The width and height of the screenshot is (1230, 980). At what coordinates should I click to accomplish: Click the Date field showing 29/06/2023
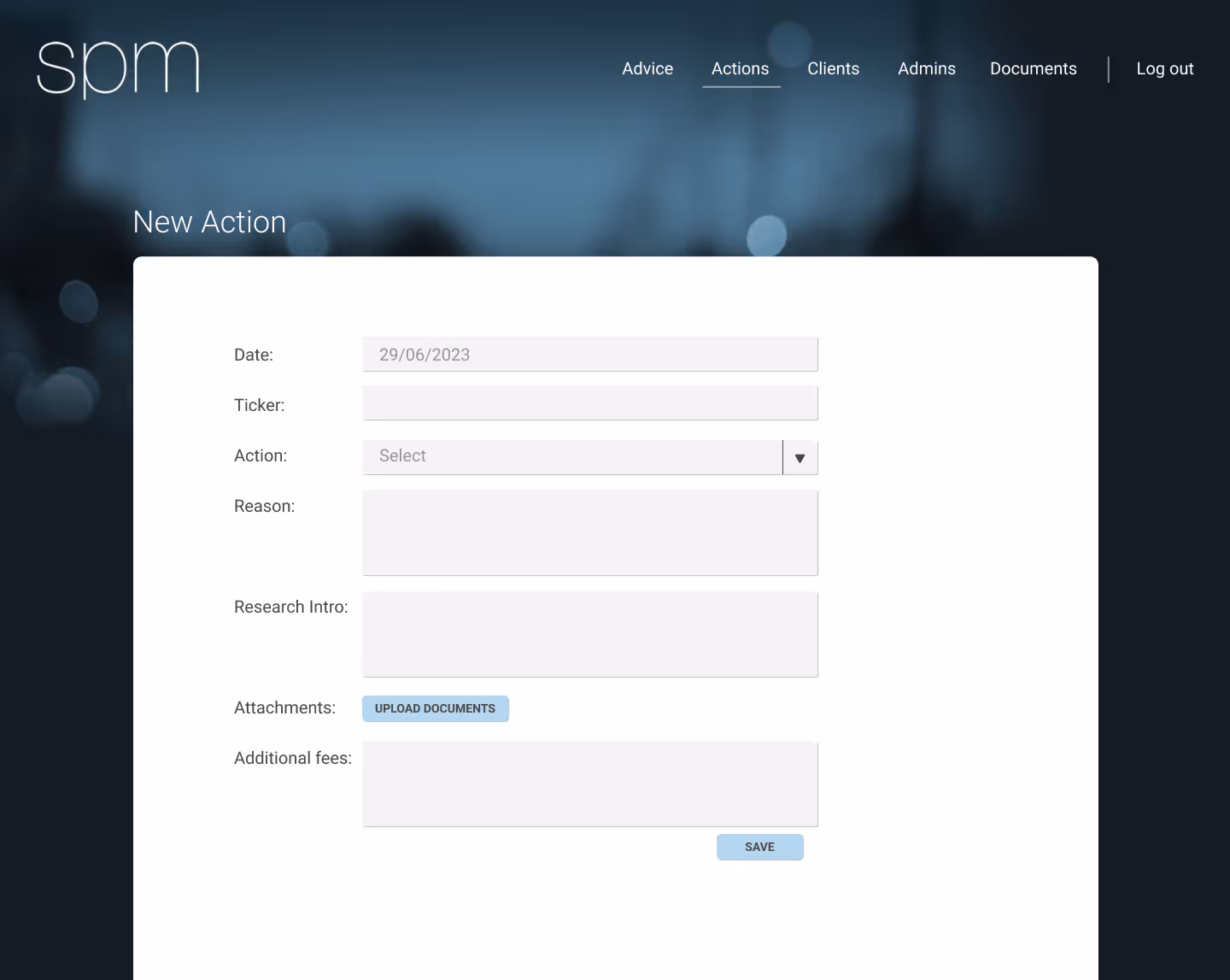[x=590, y=355]
